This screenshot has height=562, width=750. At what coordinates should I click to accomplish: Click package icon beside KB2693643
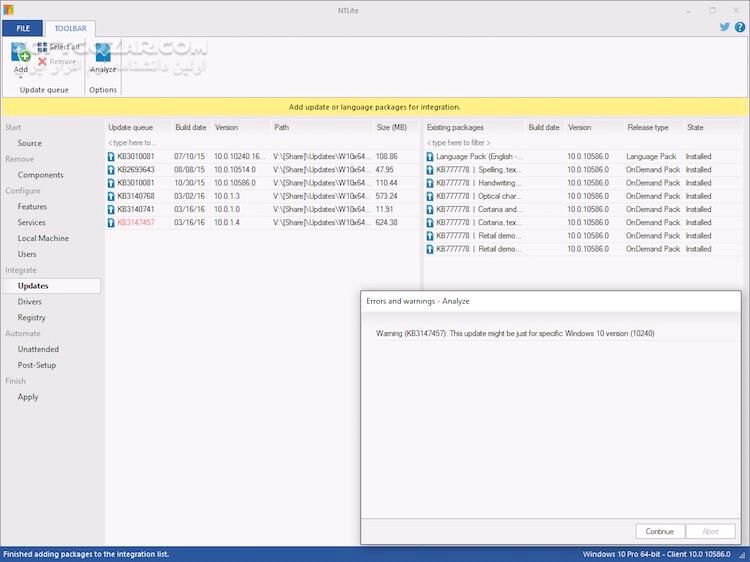(112, 170)
